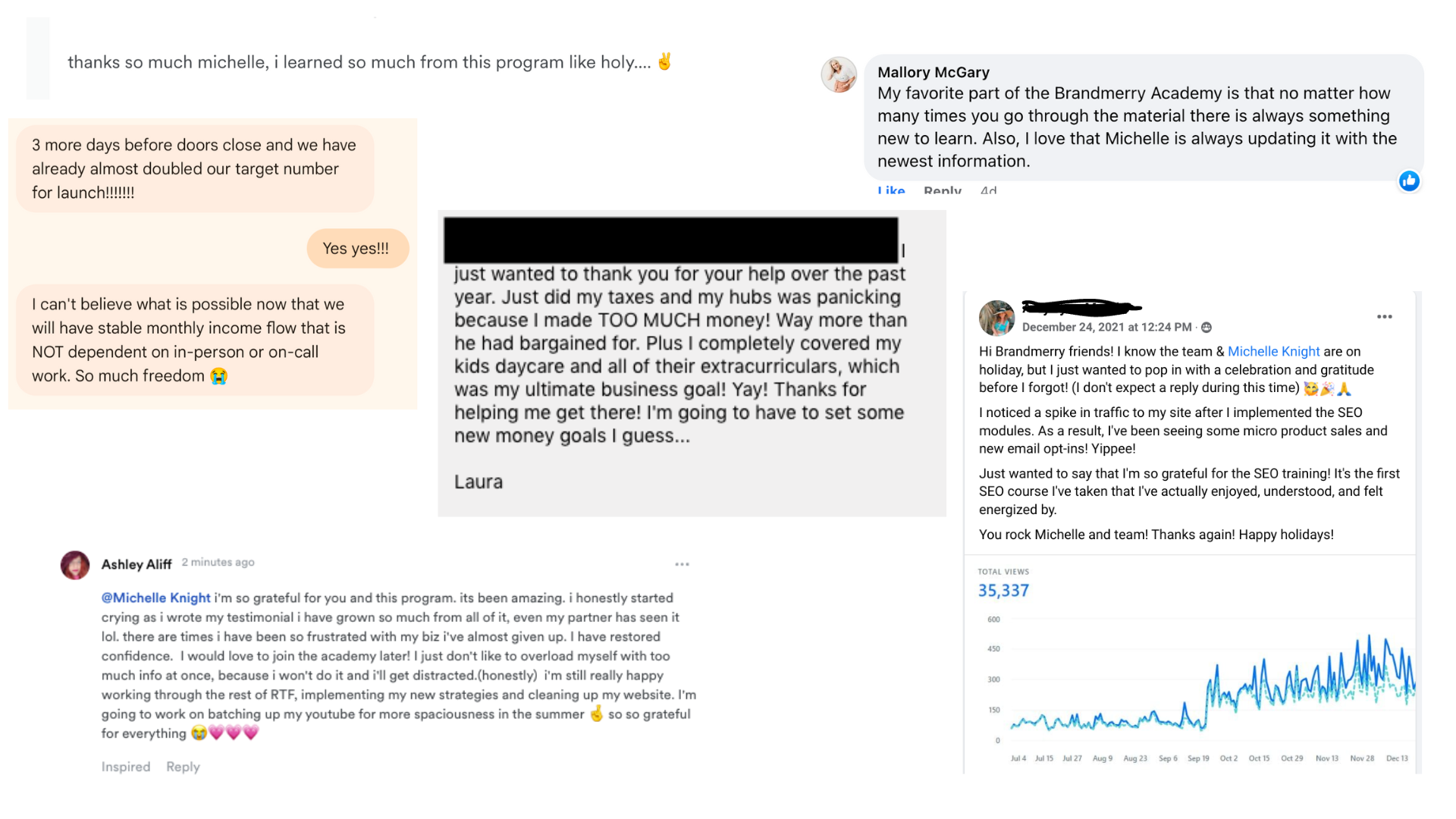The width and height of the screenshot is (1456, 819).
Task: Click the blue thumbs-up reaction icon
Action: coord(1409,181)
